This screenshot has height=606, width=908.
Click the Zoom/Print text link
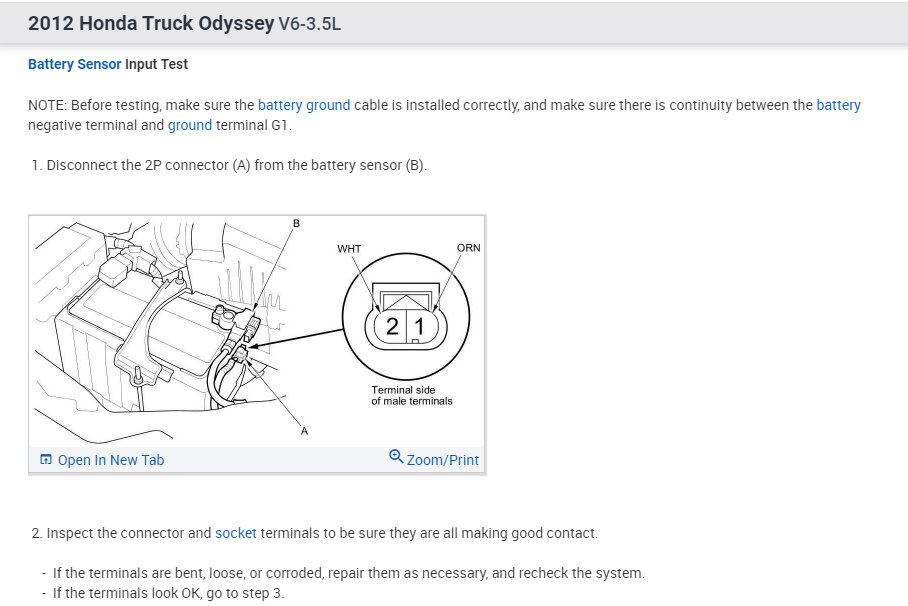[x=443, y=460]
